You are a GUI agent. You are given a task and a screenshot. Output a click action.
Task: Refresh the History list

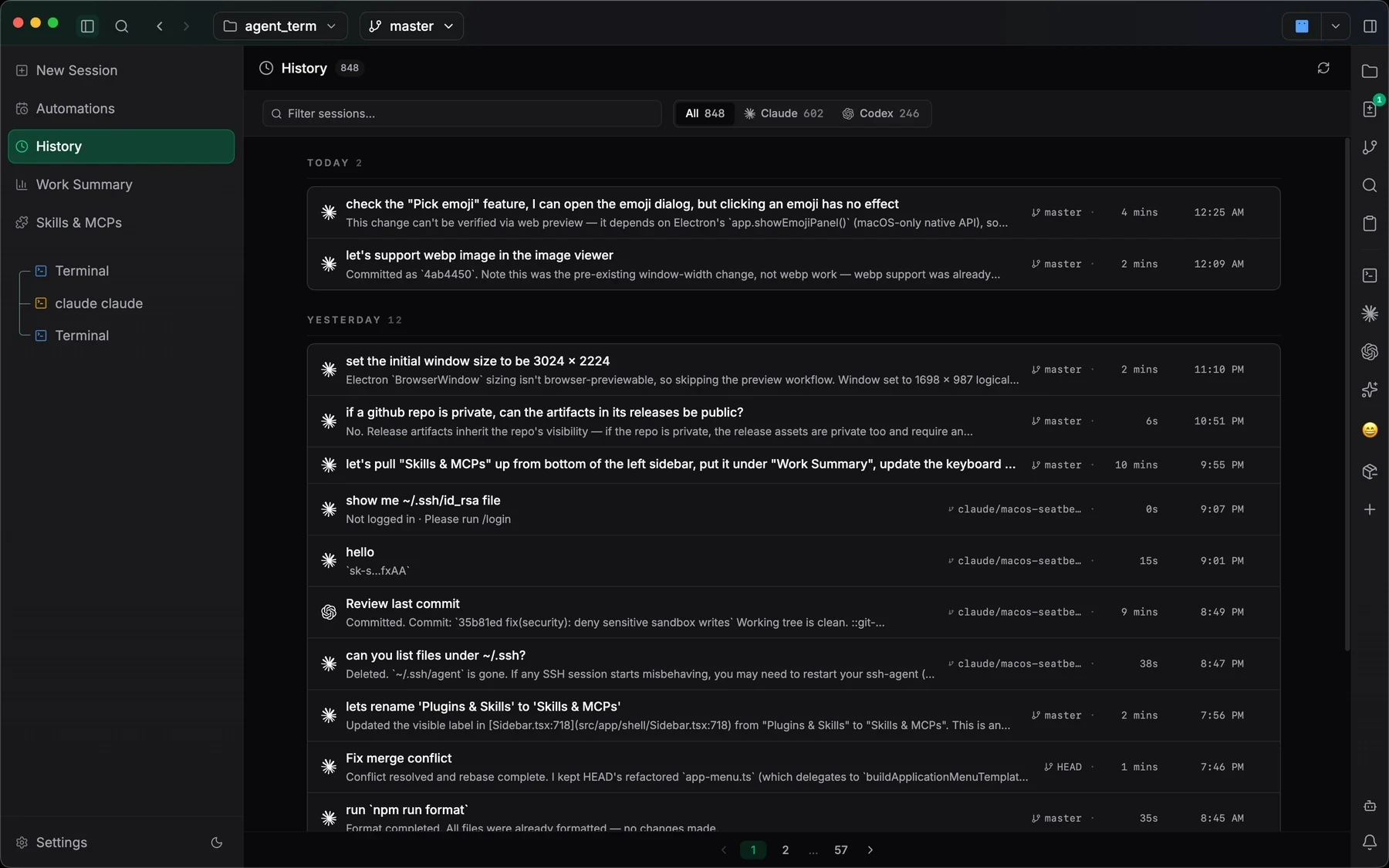pos(1323,68)
